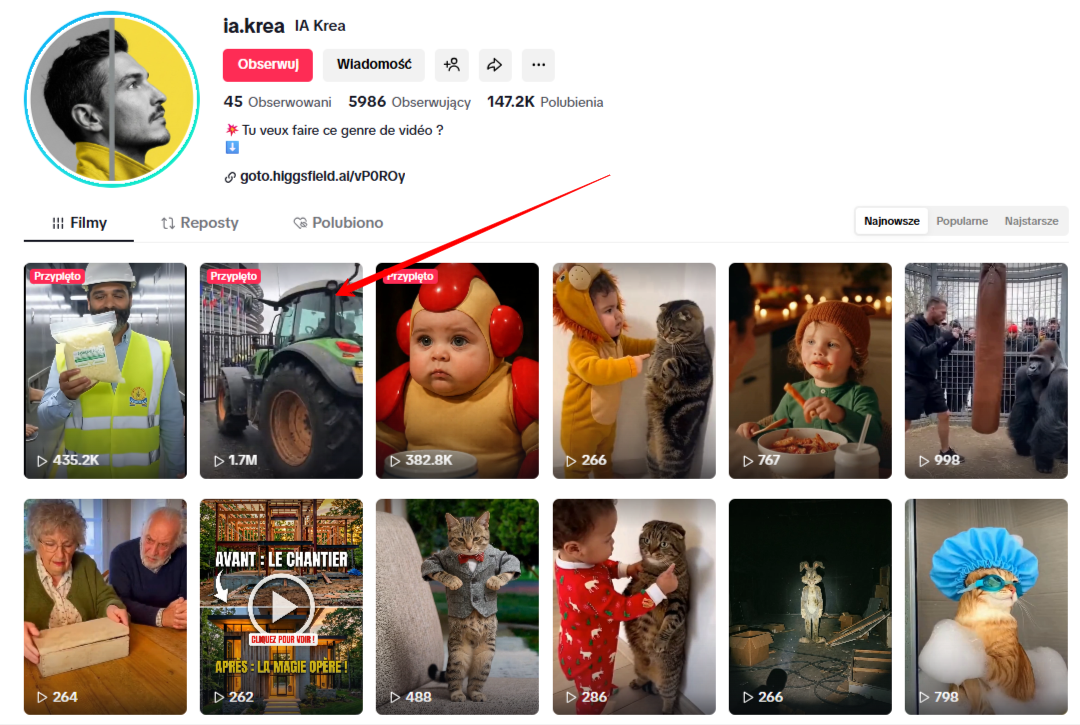Image resolution: width=1080 pixels, height=725 pixels.
Task: Open lion-costume baby and cat video
Action: (634, 370)
